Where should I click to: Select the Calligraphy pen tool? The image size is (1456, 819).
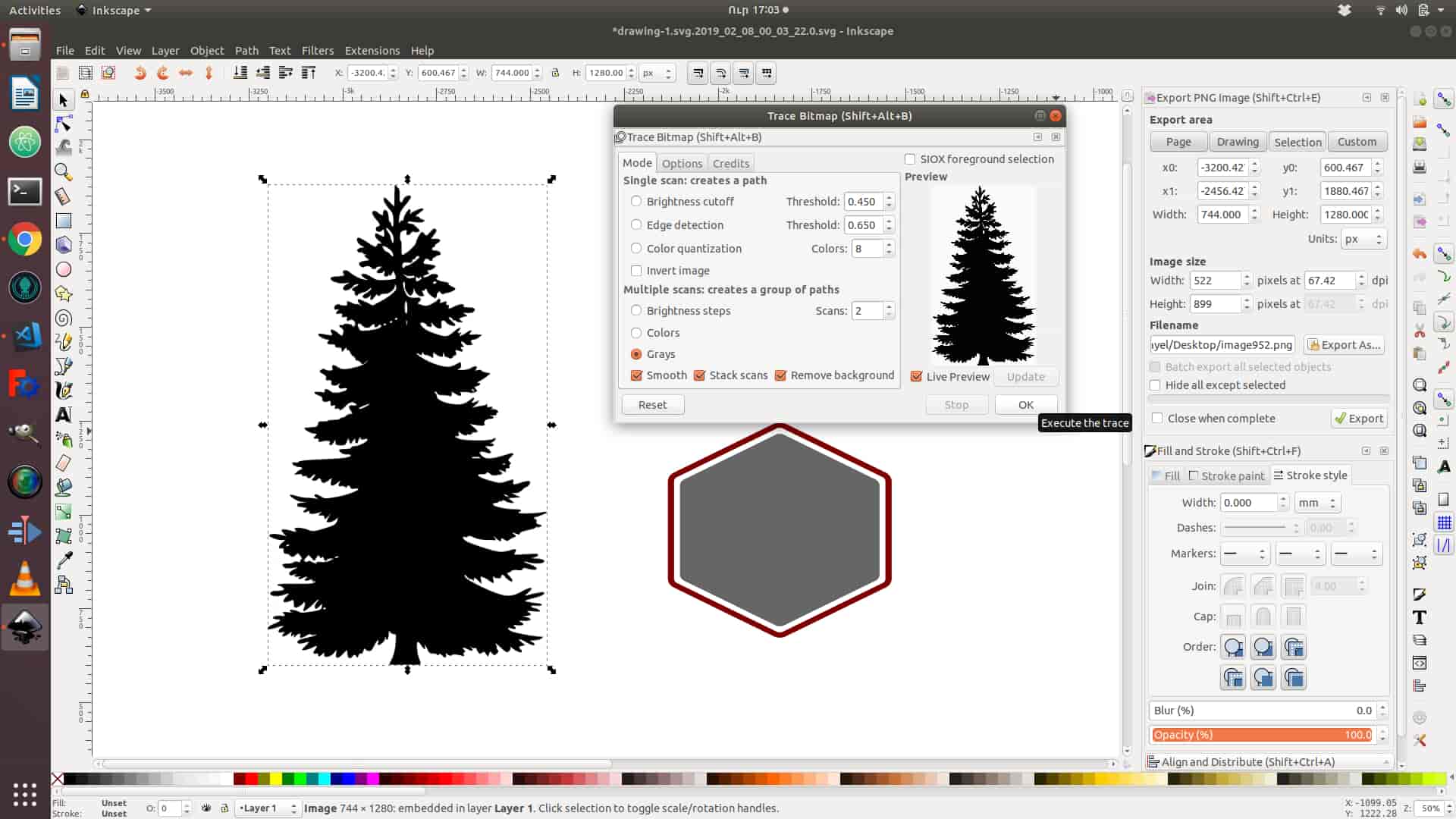pyautogui.click(x=64, y=391)
